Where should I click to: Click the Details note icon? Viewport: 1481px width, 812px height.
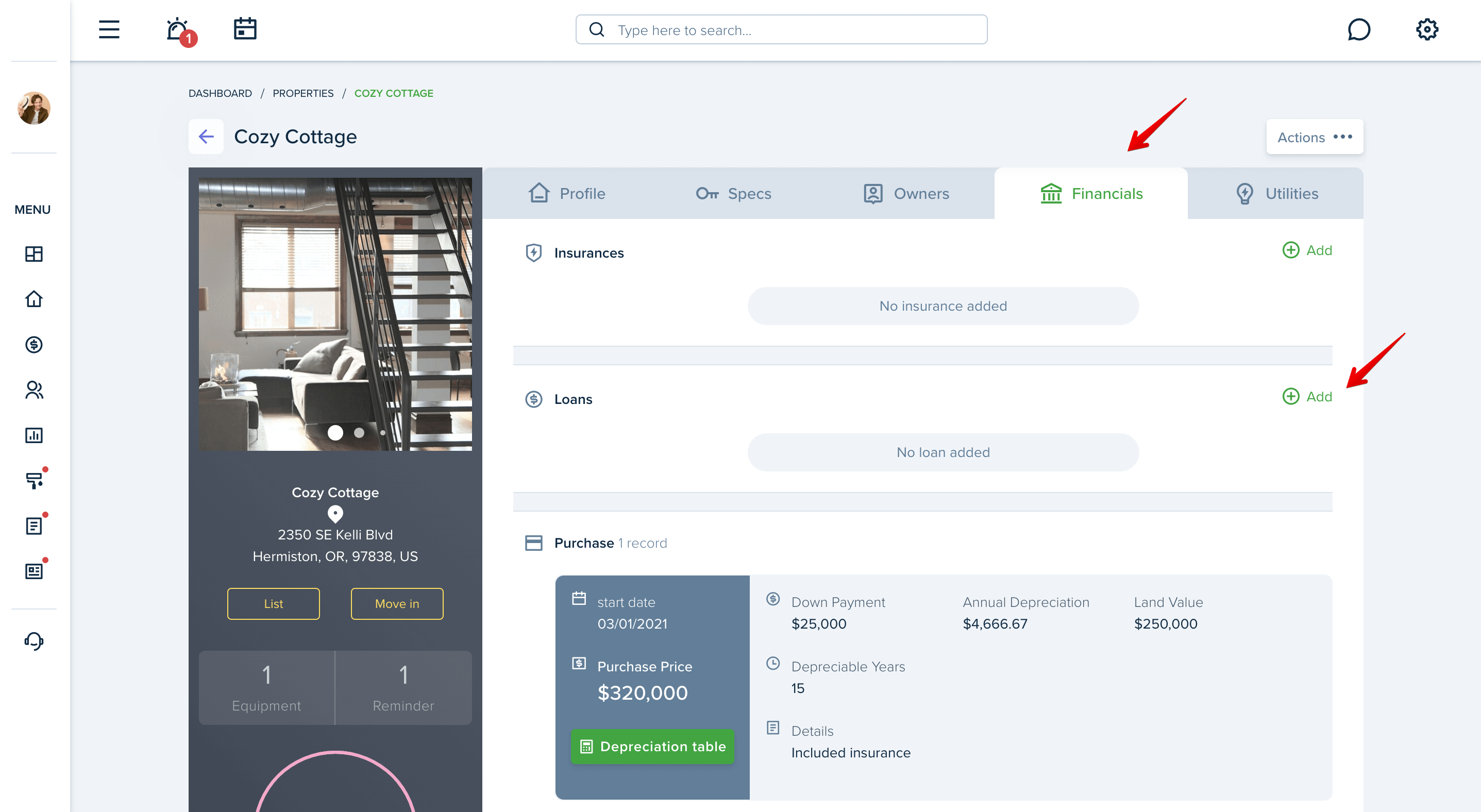pyautogui.click(x=773, y=728)
